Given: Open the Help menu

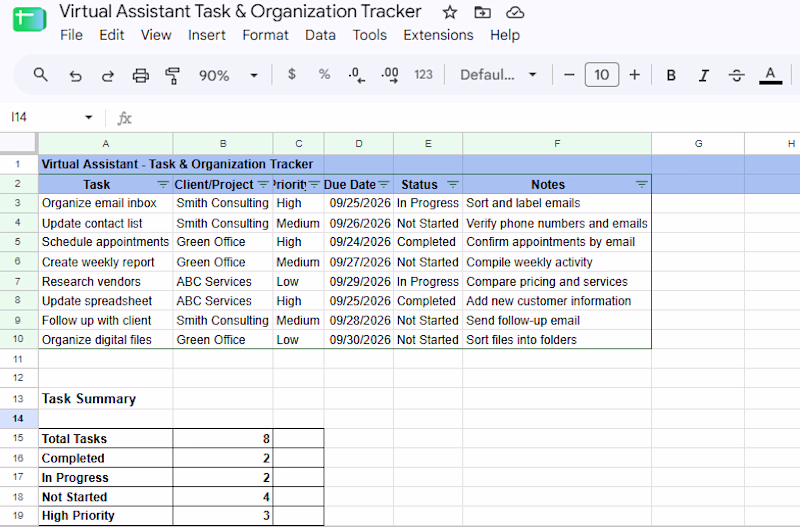Looking at the screenshot, I should (505, 35).
